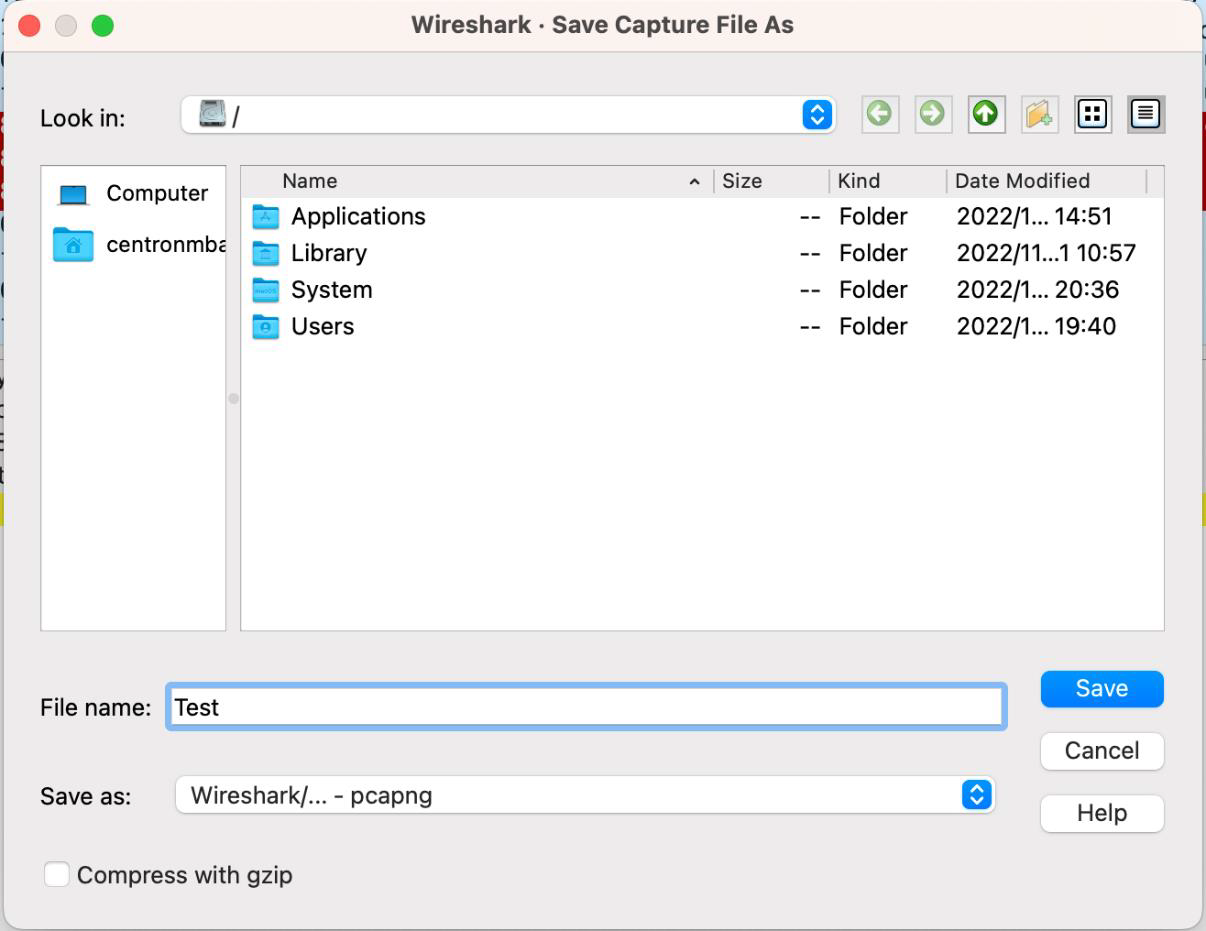Cancel the save dialog
The image size is (1206, 931).
[x=1101, y=751]
